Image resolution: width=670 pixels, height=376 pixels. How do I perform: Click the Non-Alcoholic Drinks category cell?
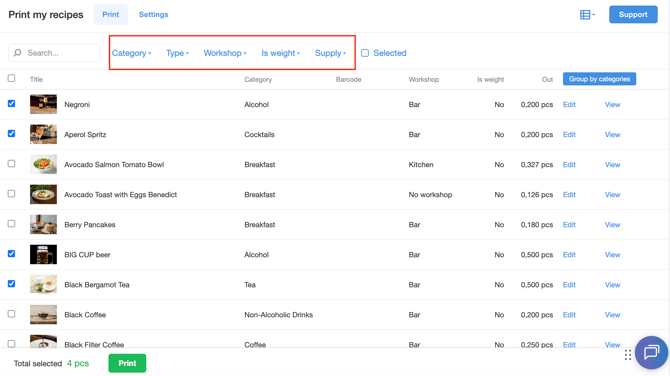click(279, 315)
